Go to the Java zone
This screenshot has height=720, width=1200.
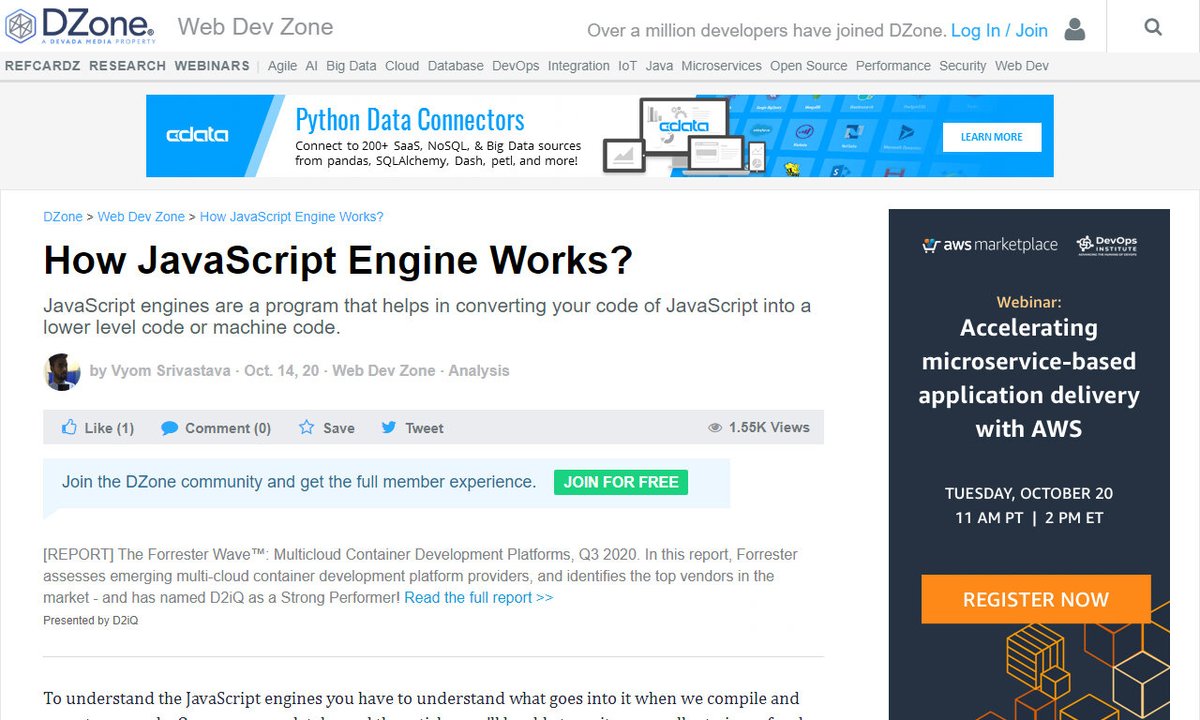pos(659,66)
